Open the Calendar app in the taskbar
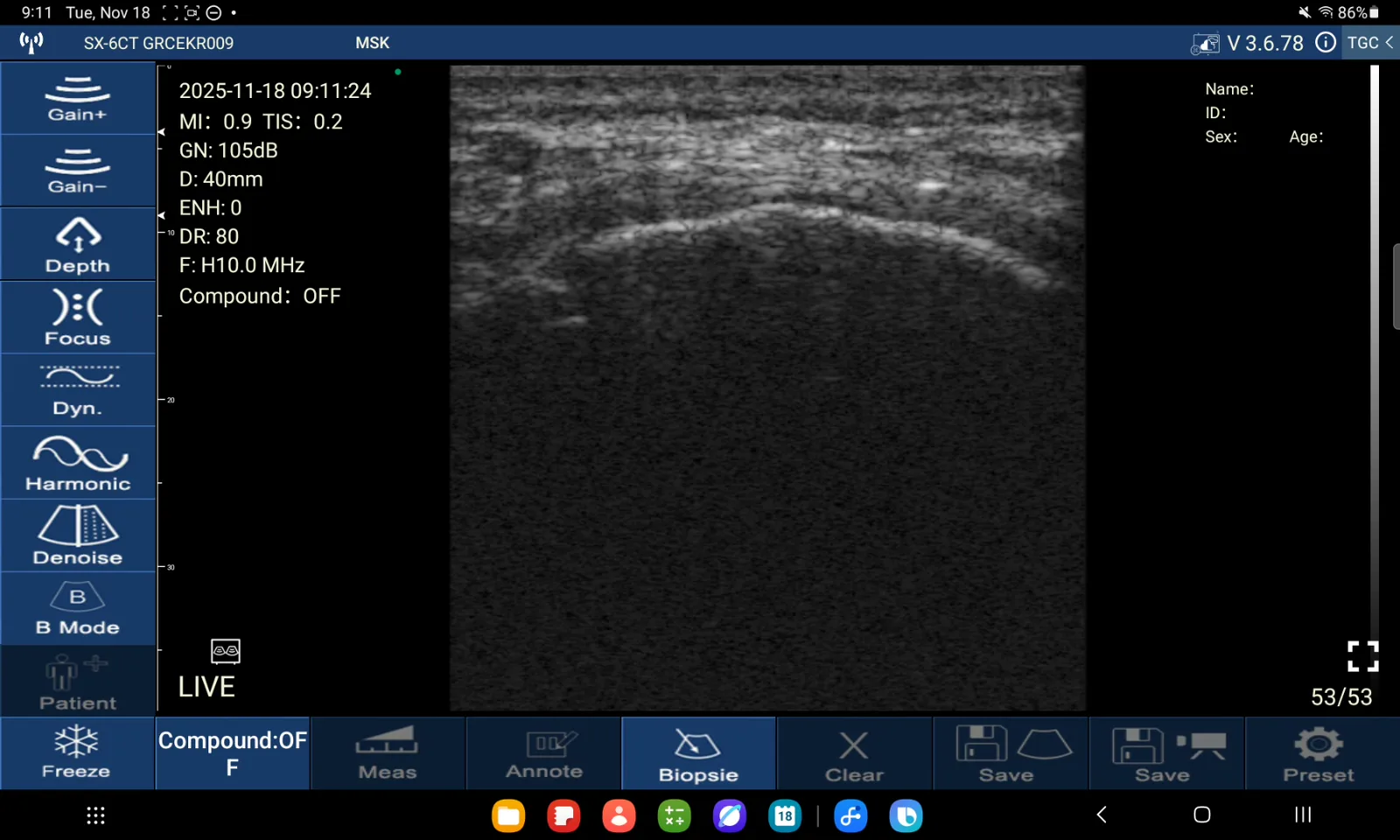Image resolution: width=1400 pixels, height=840 pixels. [785, 815]
